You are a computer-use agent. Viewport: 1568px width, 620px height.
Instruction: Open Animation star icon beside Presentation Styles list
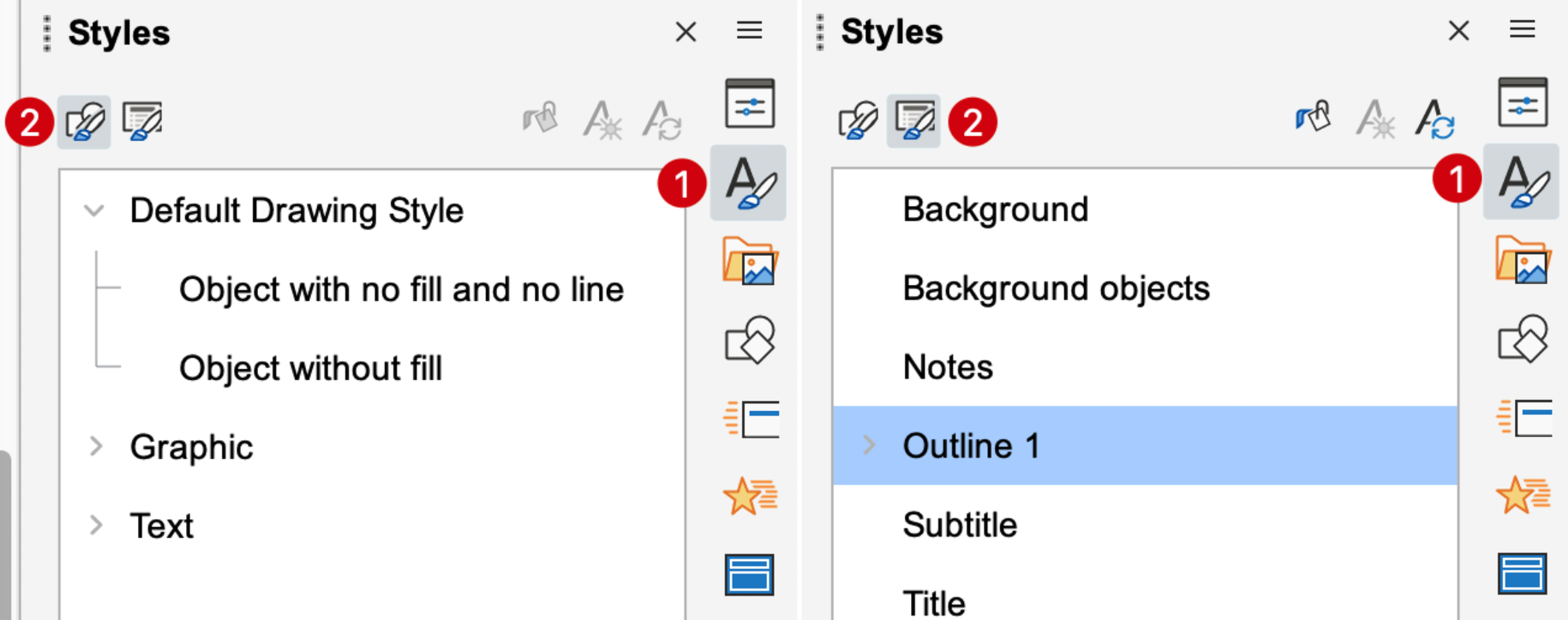click(1522, 495)
